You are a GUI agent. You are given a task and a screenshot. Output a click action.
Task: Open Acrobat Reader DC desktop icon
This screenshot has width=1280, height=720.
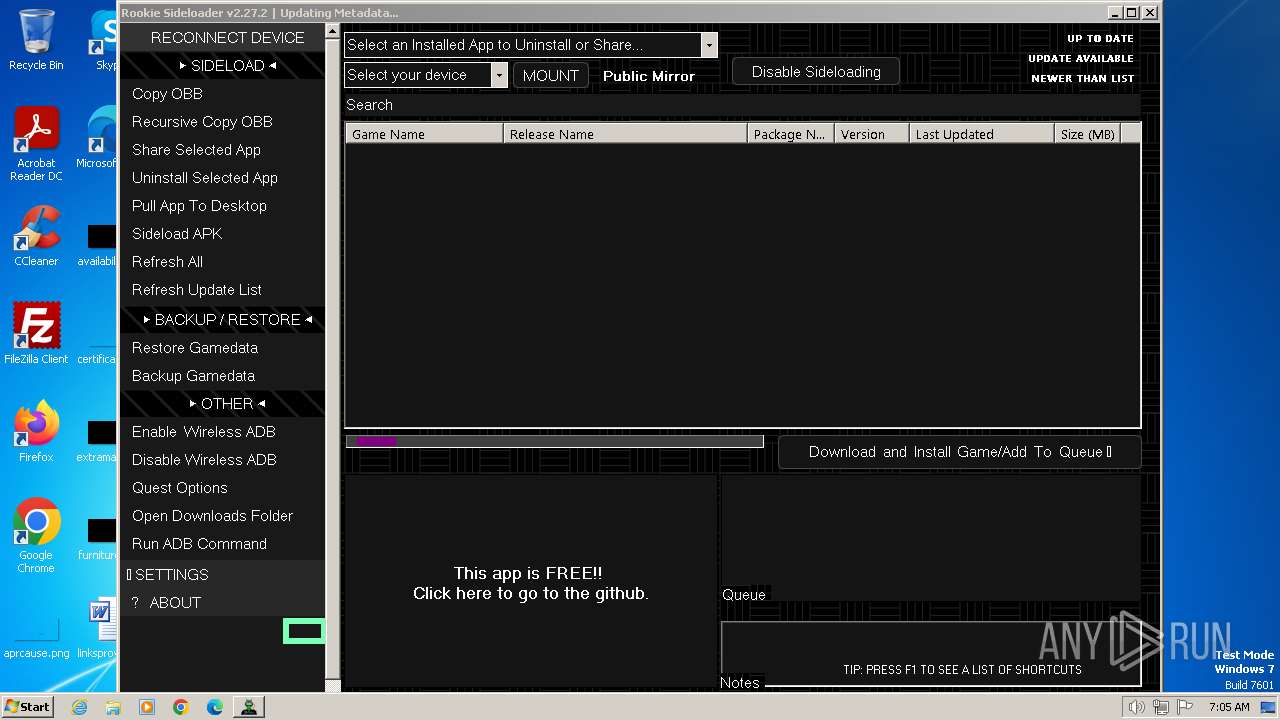click(x=36, y=144)
